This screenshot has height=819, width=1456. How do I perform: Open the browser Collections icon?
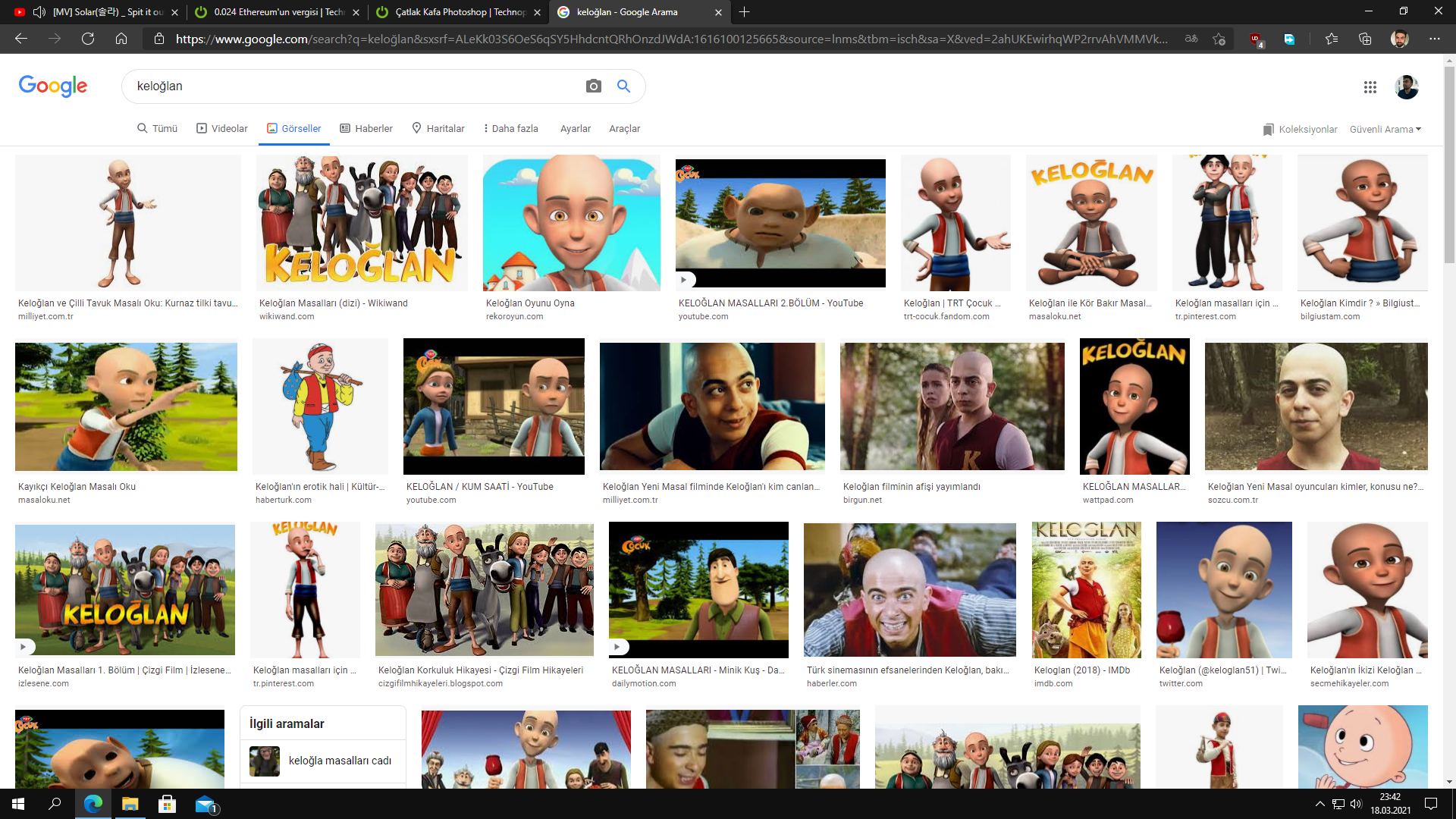click(1365, 39)
